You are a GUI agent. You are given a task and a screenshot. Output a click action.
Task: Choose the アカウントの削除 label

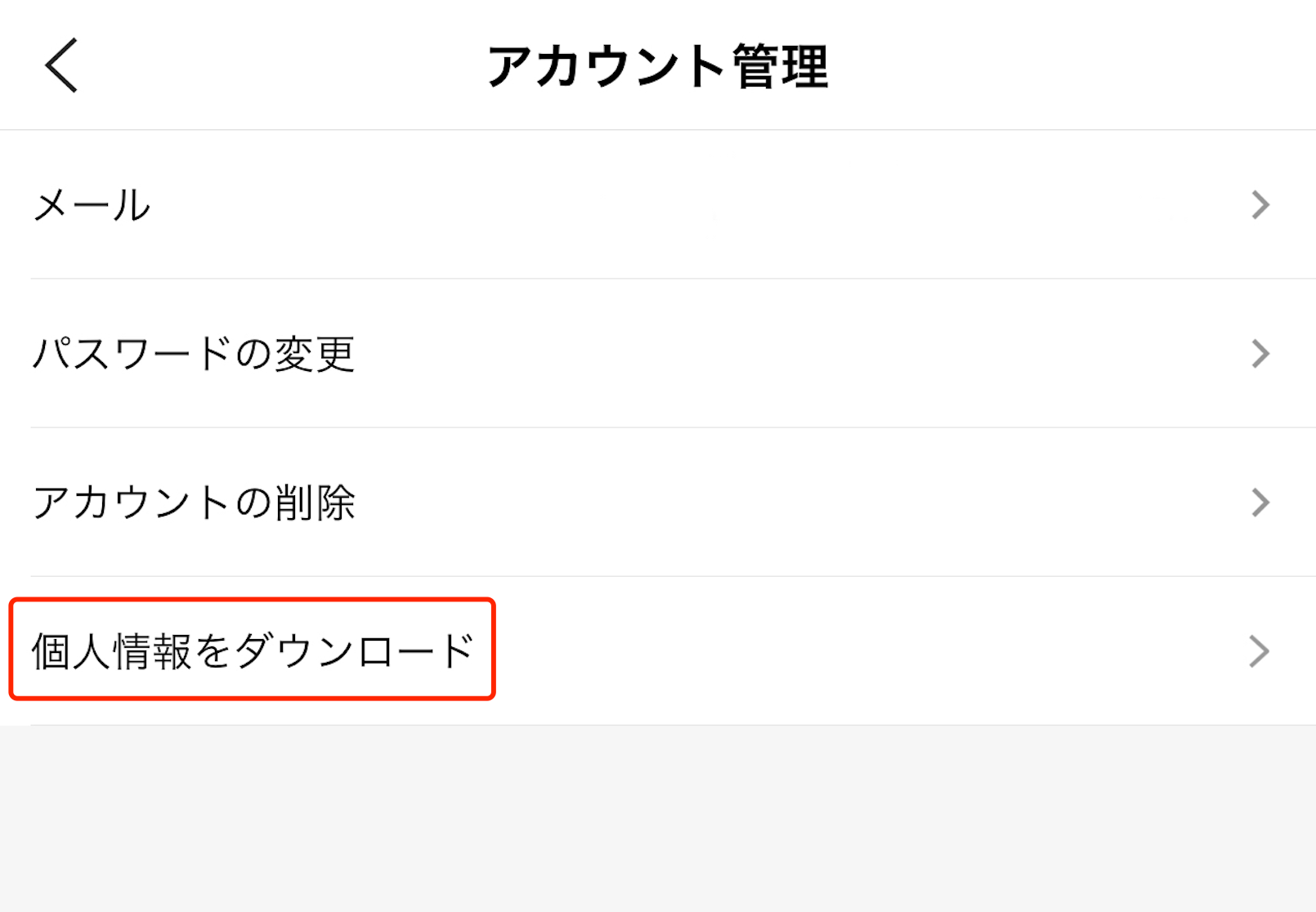194,503
